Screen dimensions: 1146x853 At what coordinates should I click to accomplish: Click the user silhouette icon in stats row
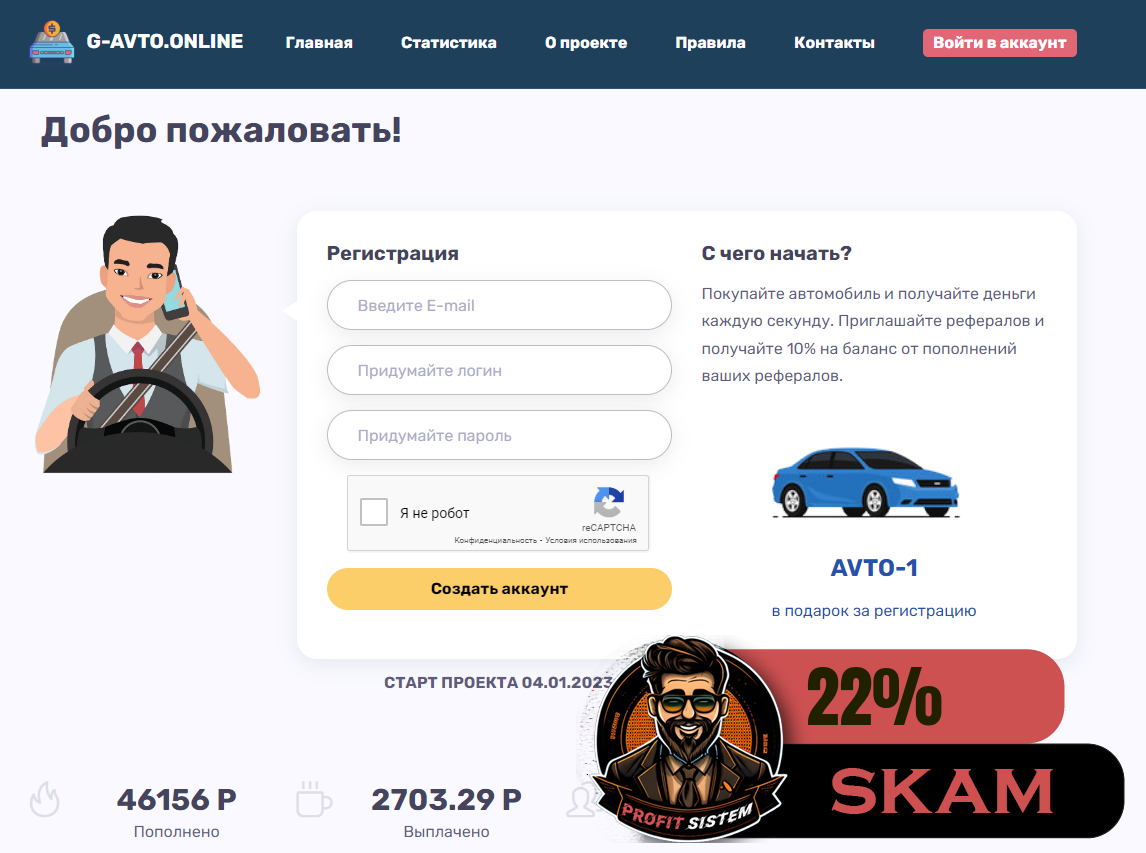[x=583, y=800]
